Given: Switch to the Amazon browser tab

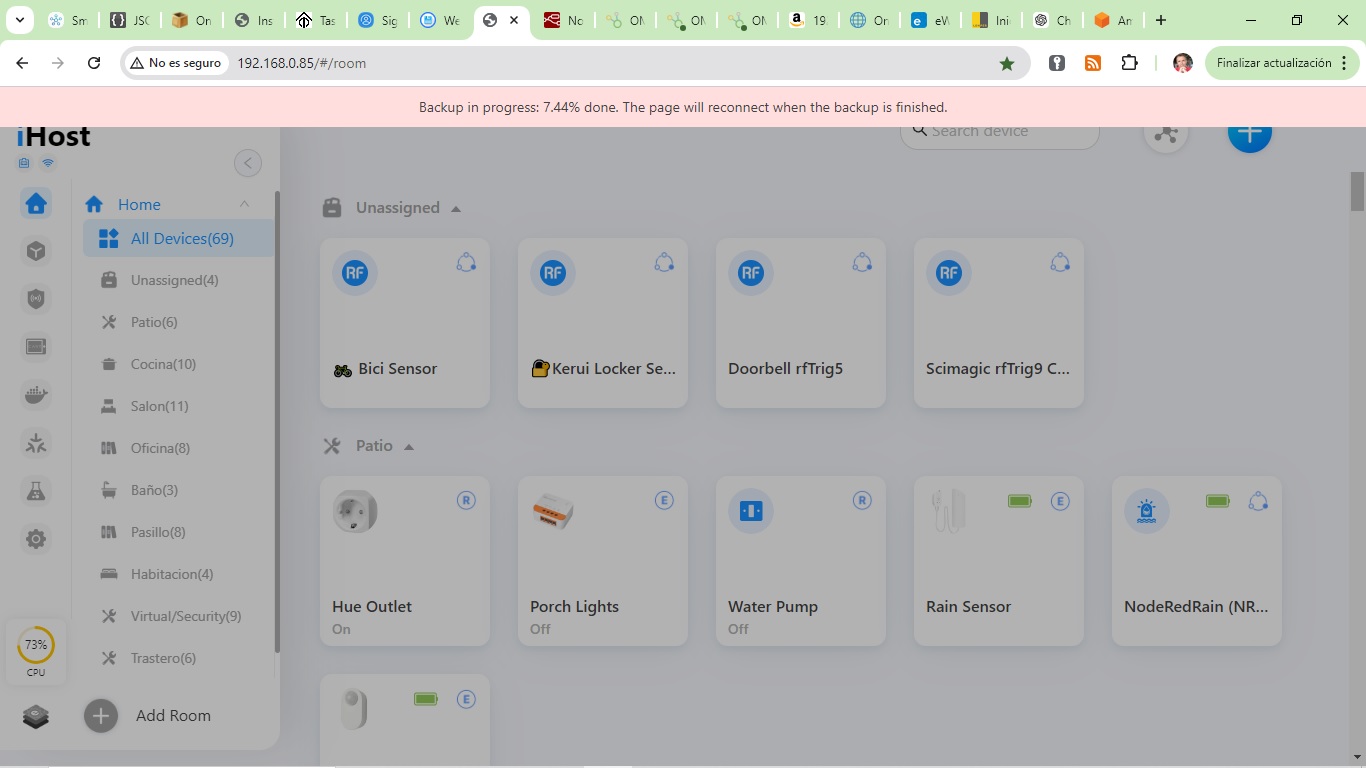Looking at the screenshot, I should [808, 20].
